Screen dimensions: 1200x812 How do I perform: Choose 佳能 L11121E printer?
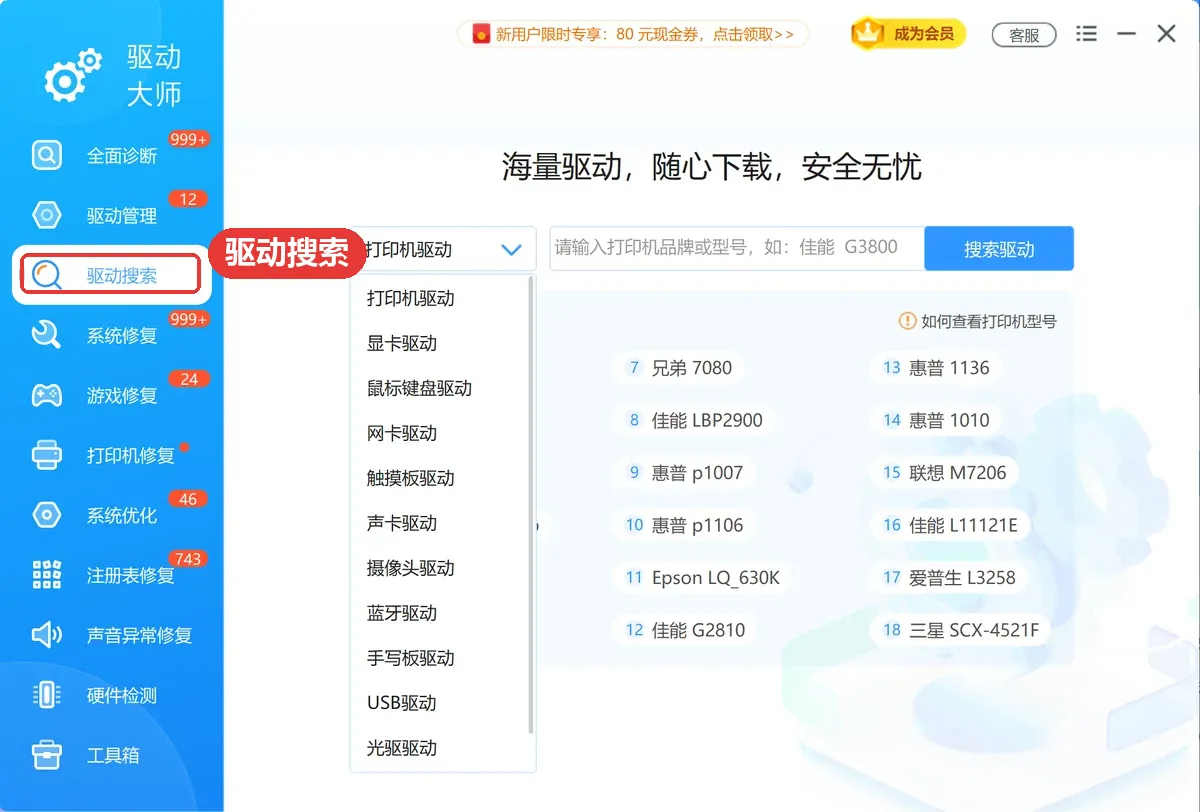(950, 525)
